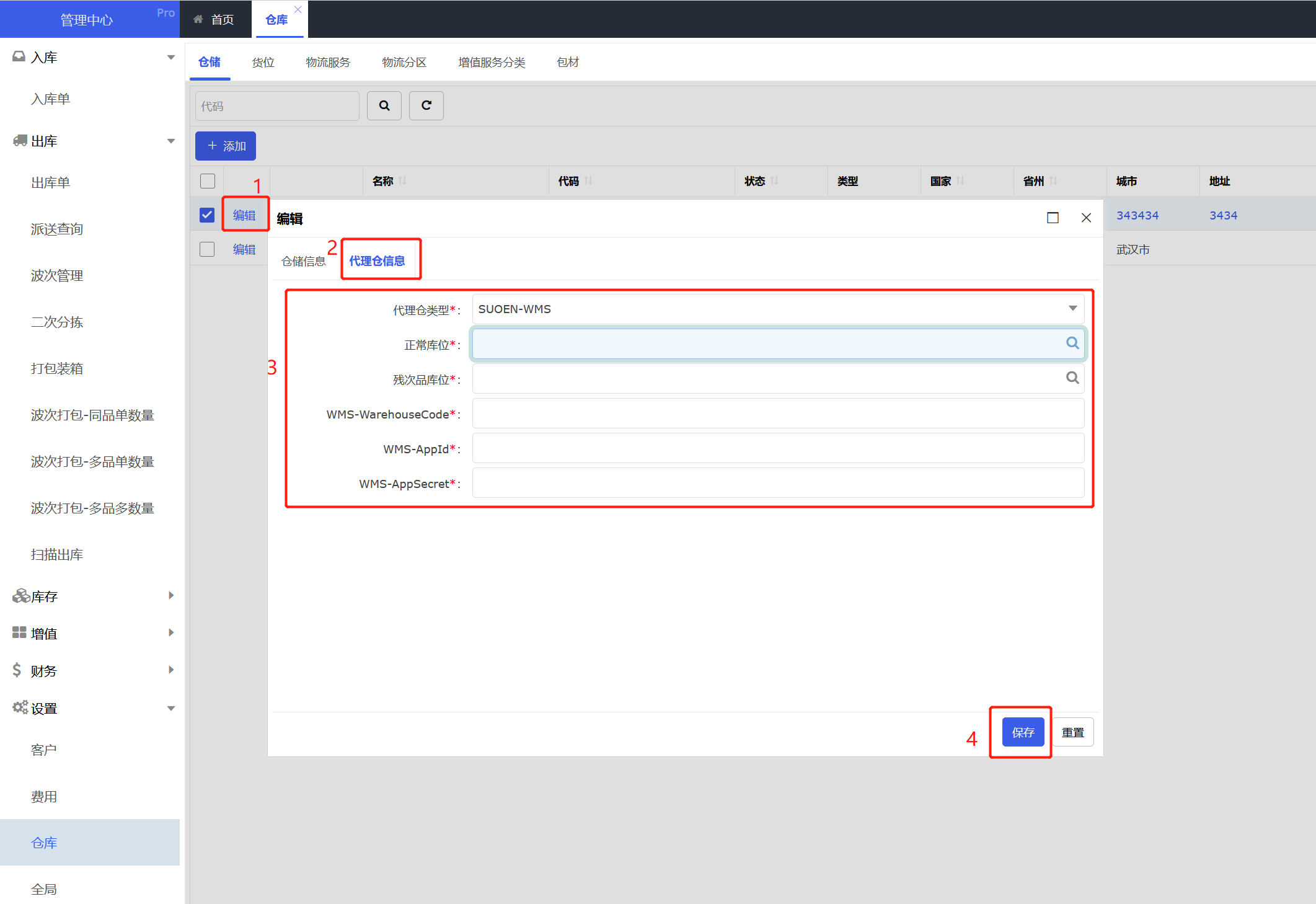Viewport: 1316px width, 904px height.
Task: Switch to the 仓储 tab
Action: pos(210,62)
